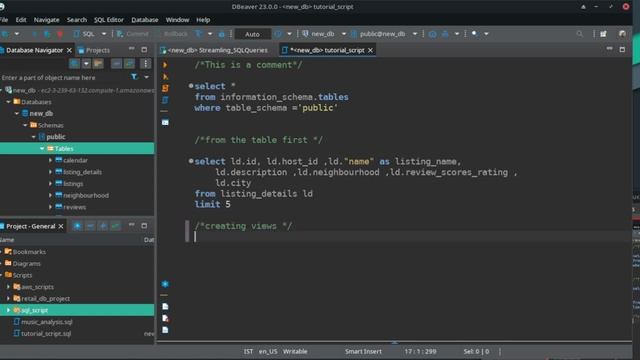This screenshot has width=640, height=360.
Task: Switch to Streaming_SQLQueries editor tab
Action: coord(215,50)
